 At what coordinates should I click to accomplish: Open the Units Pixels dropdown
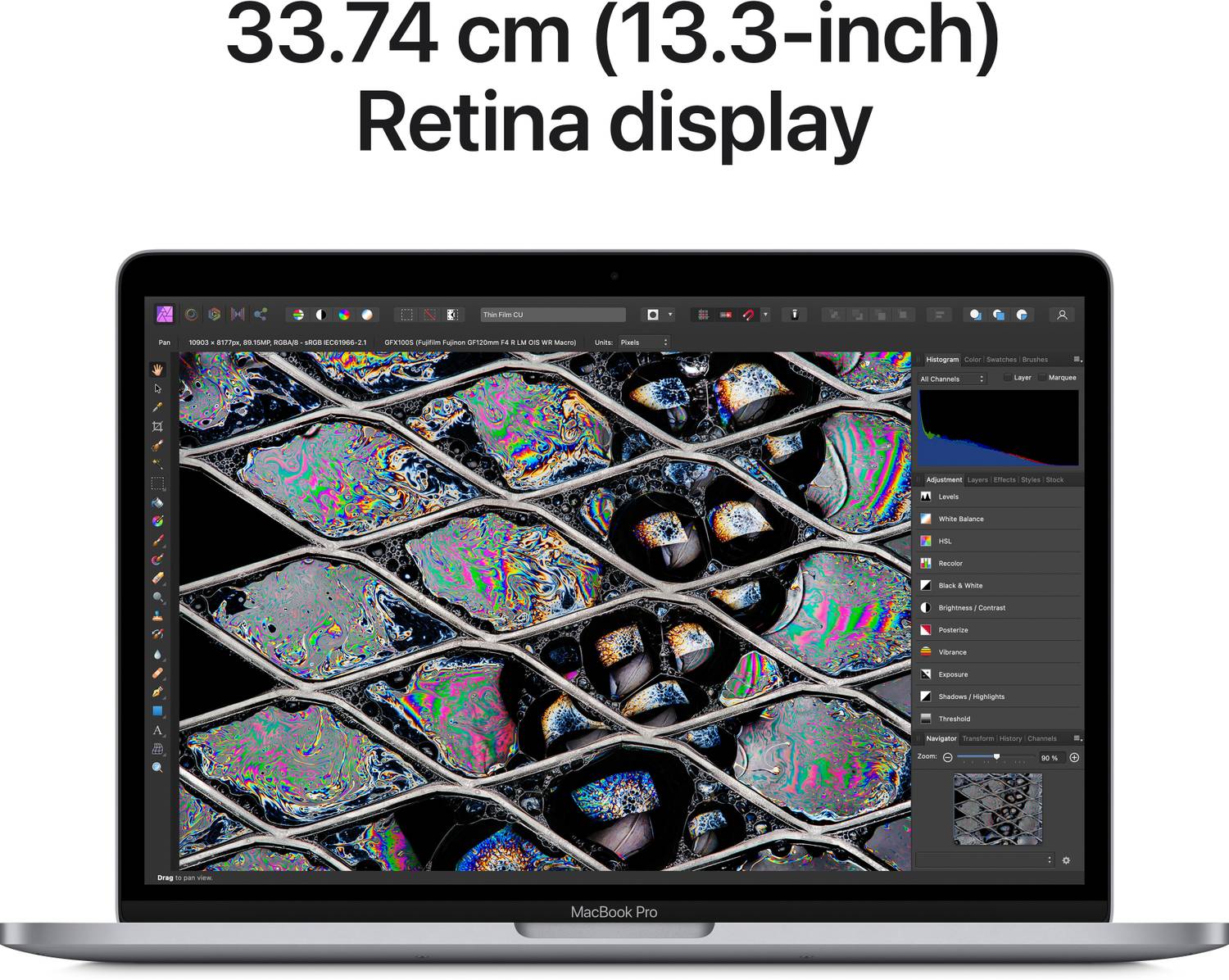[x=644, y=343]
